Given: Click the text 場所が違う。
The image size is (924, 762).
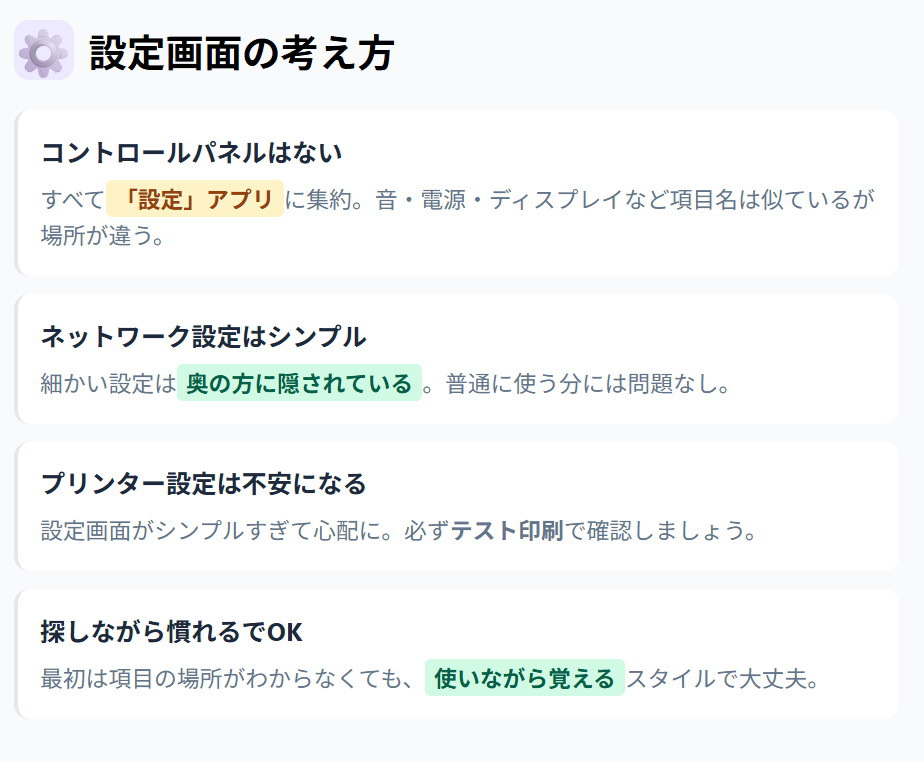Looking at the screenshot, I should click(102, 237).
